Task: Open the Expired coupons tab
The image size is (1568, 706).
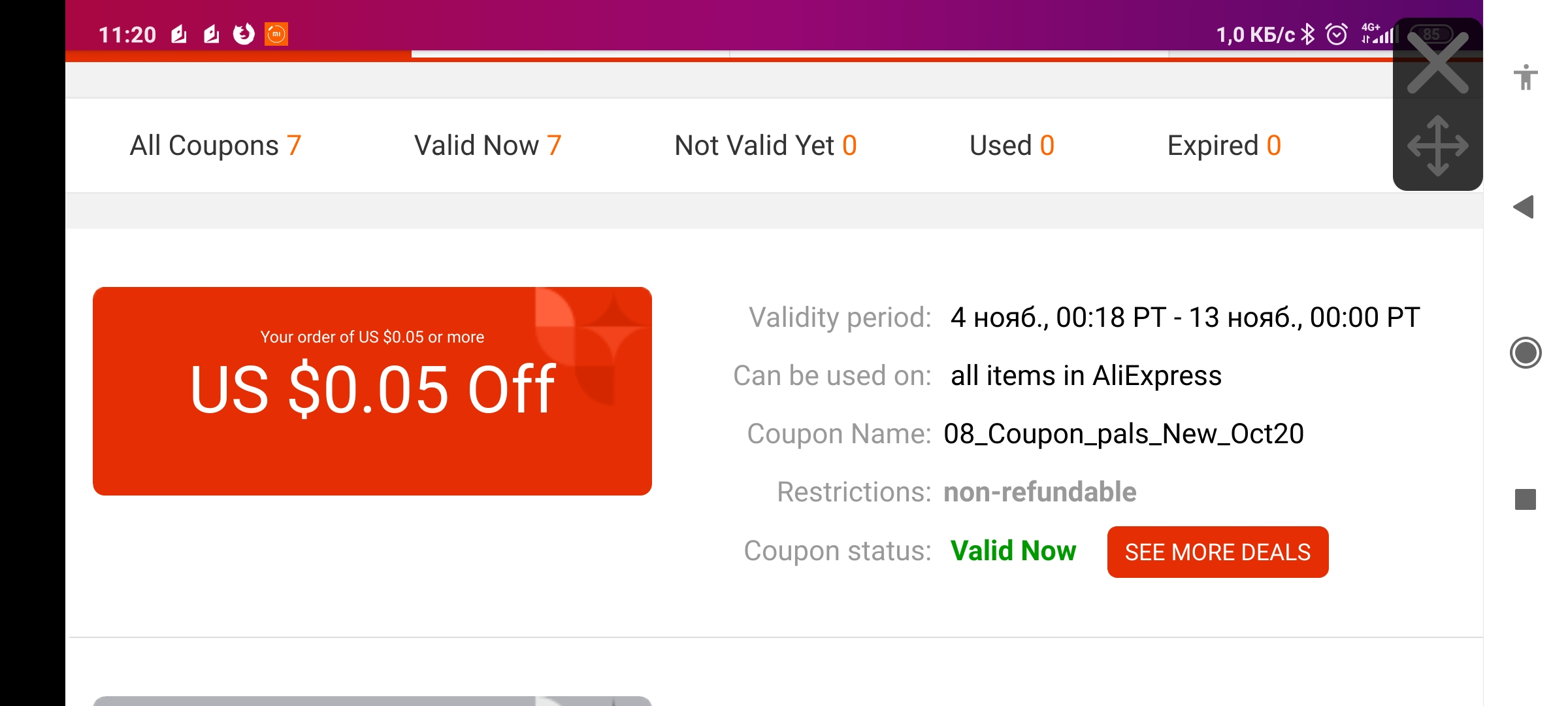Action: point(1224,145)
